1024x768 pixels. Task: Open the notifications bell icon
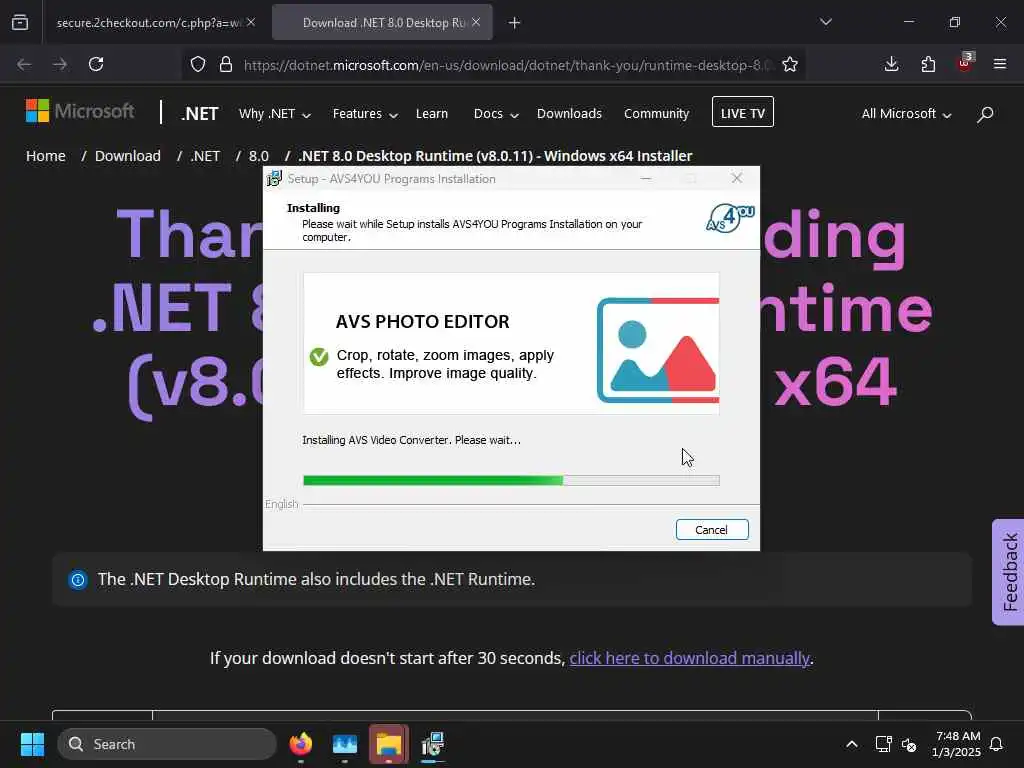pos(997,744)
